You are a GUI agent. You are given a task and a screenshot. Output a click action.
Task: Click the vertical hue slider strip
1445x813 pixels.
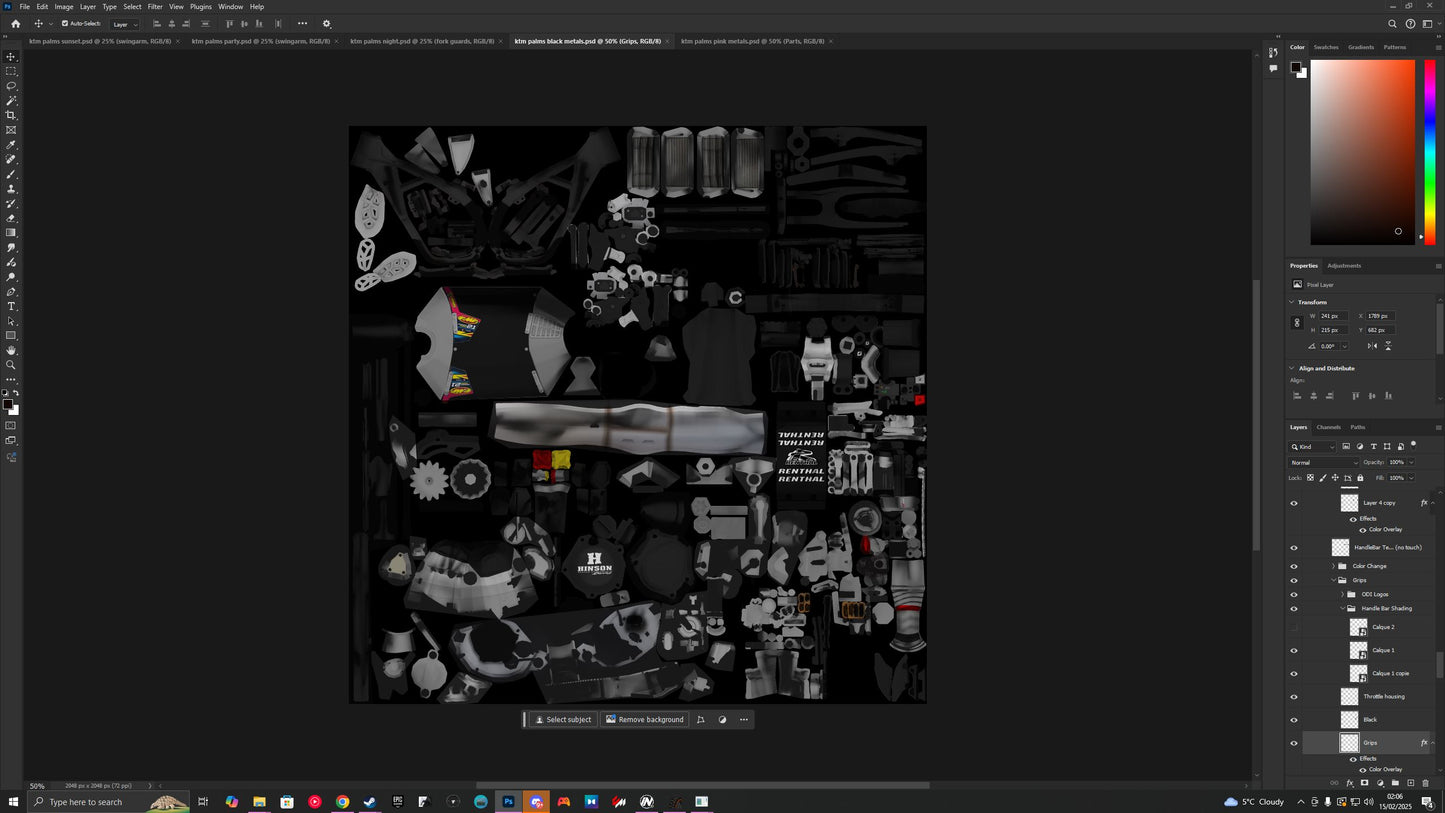coord(1429,150)
